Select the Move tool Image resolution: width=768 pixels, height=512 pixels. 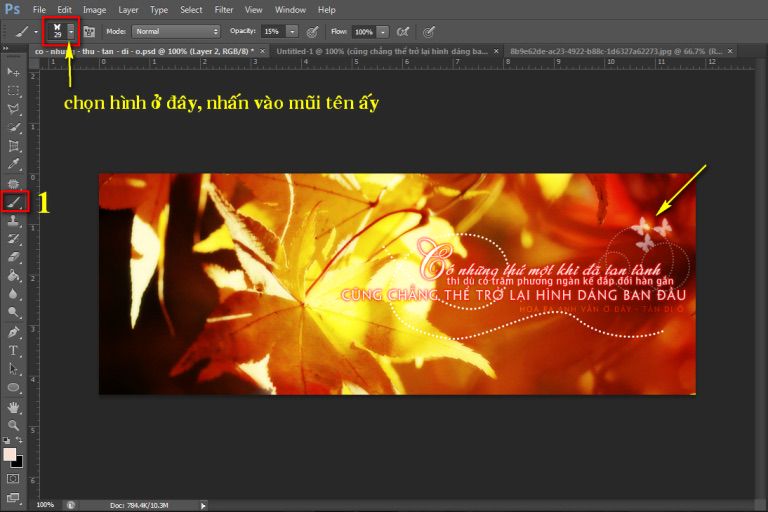[14, 72]
